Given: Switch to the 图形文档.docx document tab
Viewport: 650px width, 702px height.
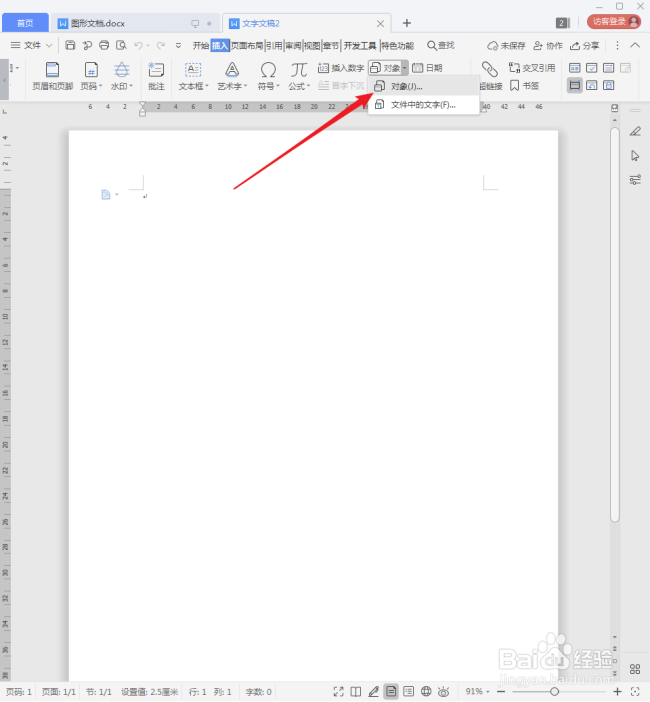Looking at the screenshot, I should click(135, 23).
